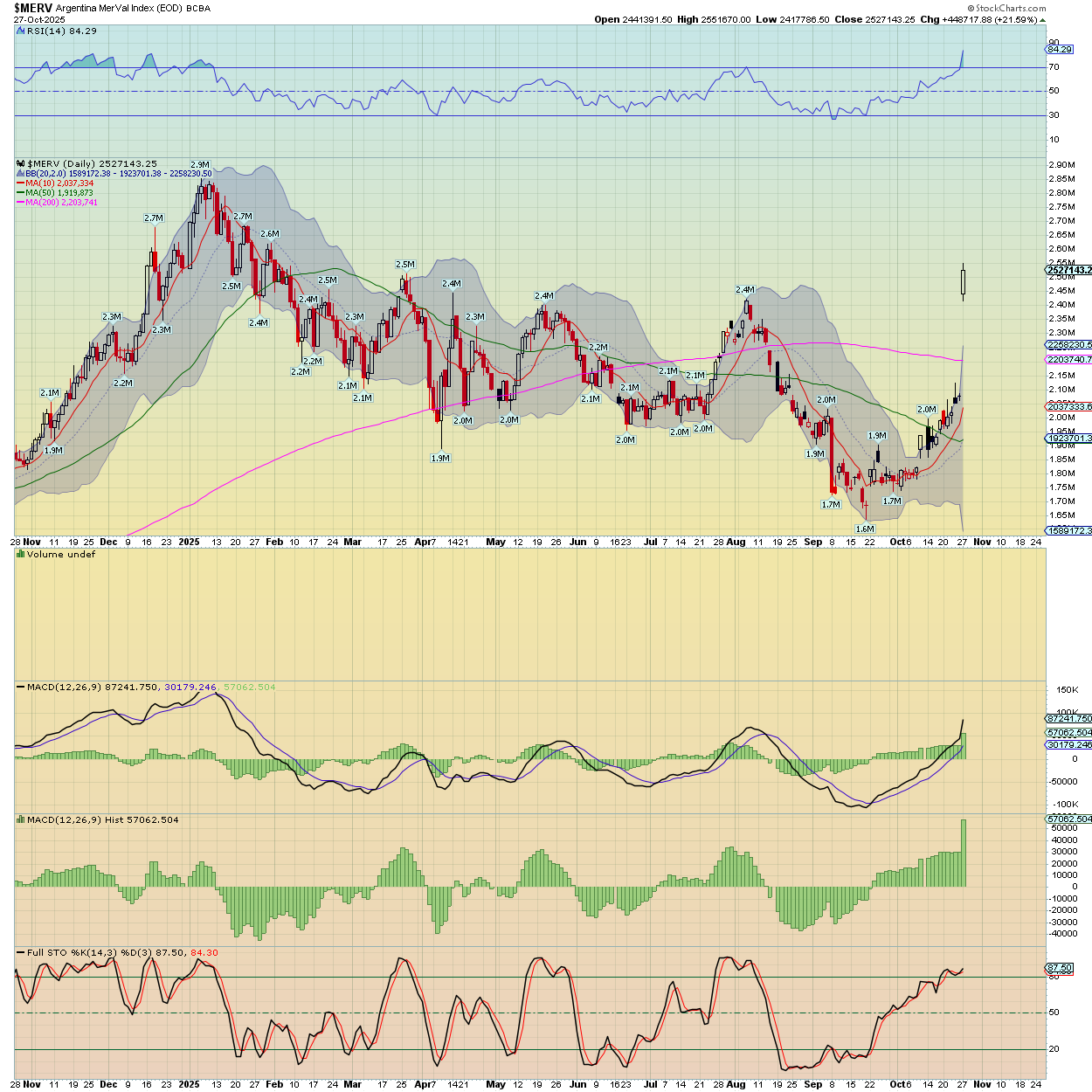Click the Full STO legend line marker
Image resolution: width=1092 pixels, height=1092 pixels.
coord(21,952)
